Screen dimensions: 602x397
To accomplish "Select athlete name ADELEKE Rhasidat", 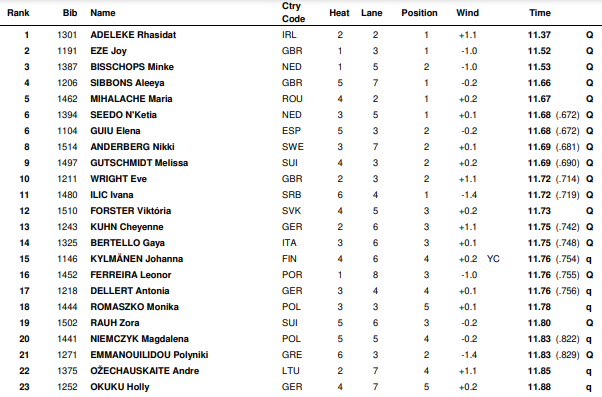I will pyautogui.click(x=133, y=35).
